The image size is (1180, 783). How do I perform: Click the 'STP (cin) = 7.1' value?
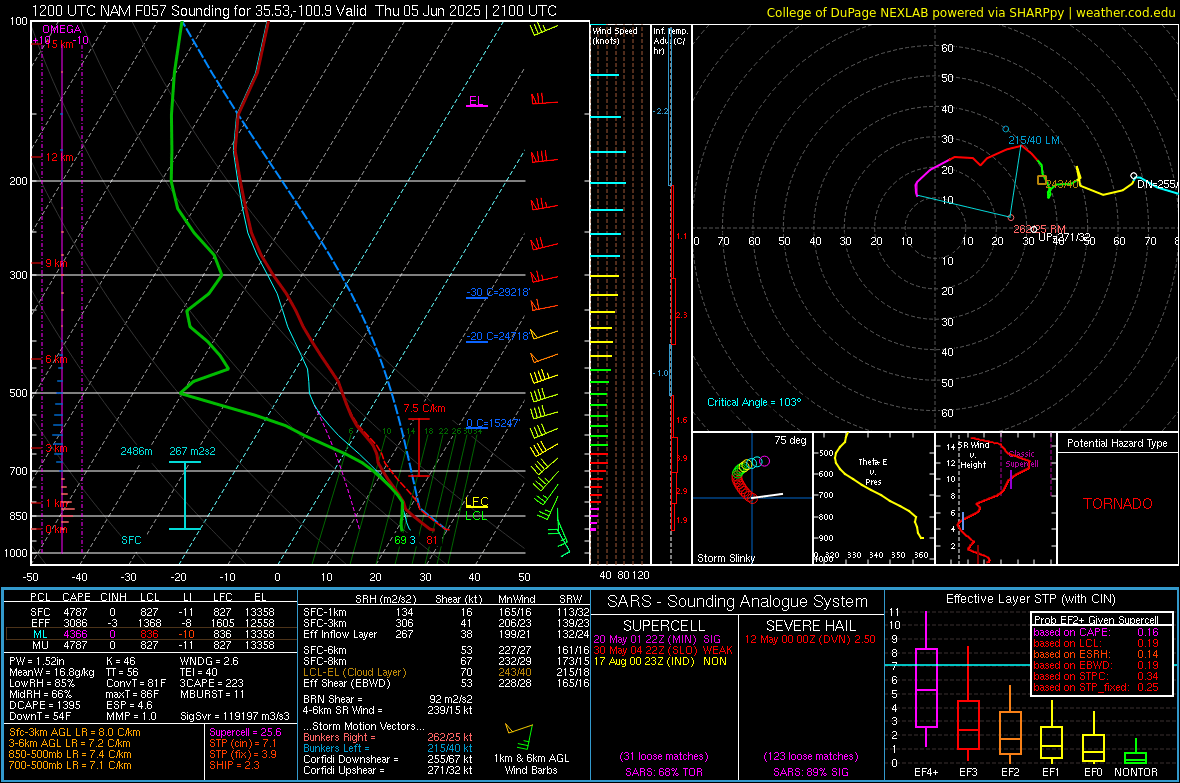pos(243,743)
